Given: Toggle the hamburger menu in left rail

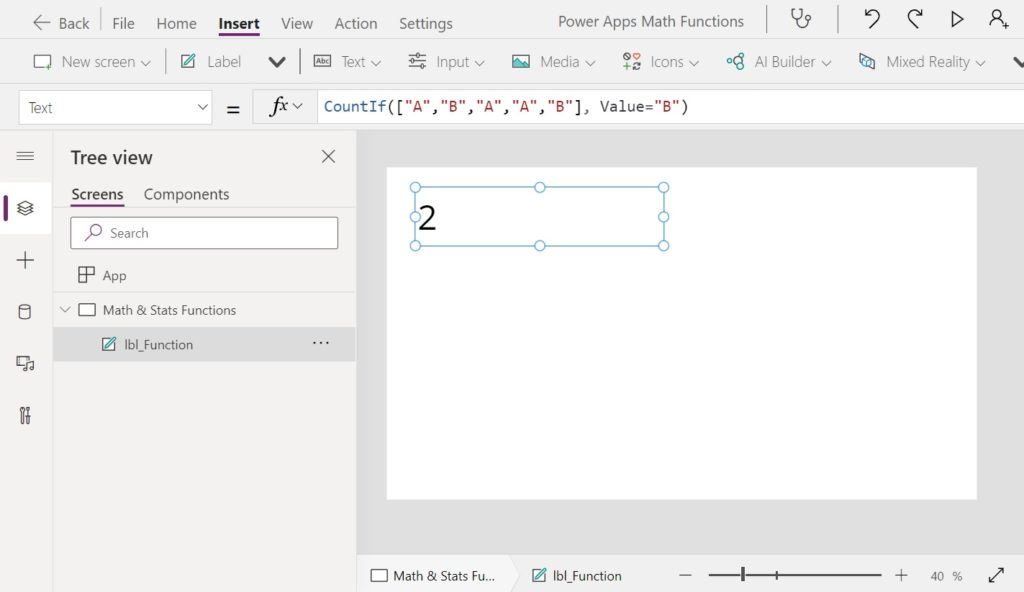Looking at the screenshot, I should [25, 156].
